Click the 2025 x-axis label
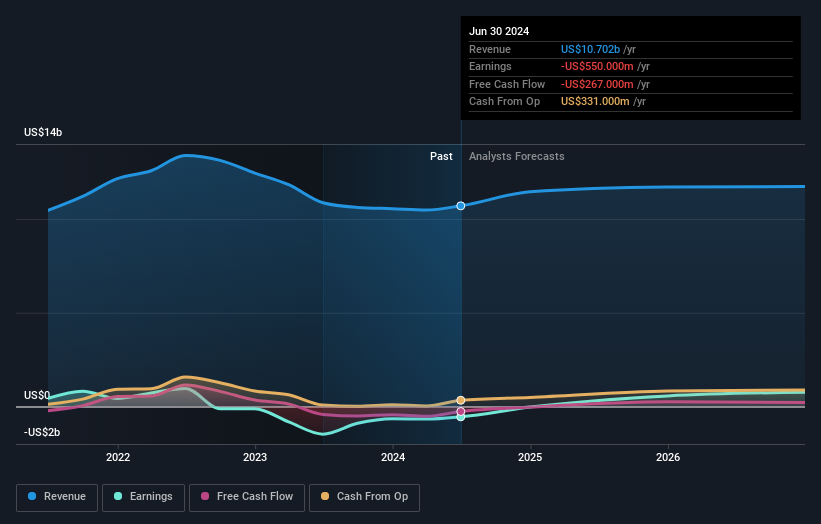Viewport: 821px width, 524px height. [x=530, y=457]
